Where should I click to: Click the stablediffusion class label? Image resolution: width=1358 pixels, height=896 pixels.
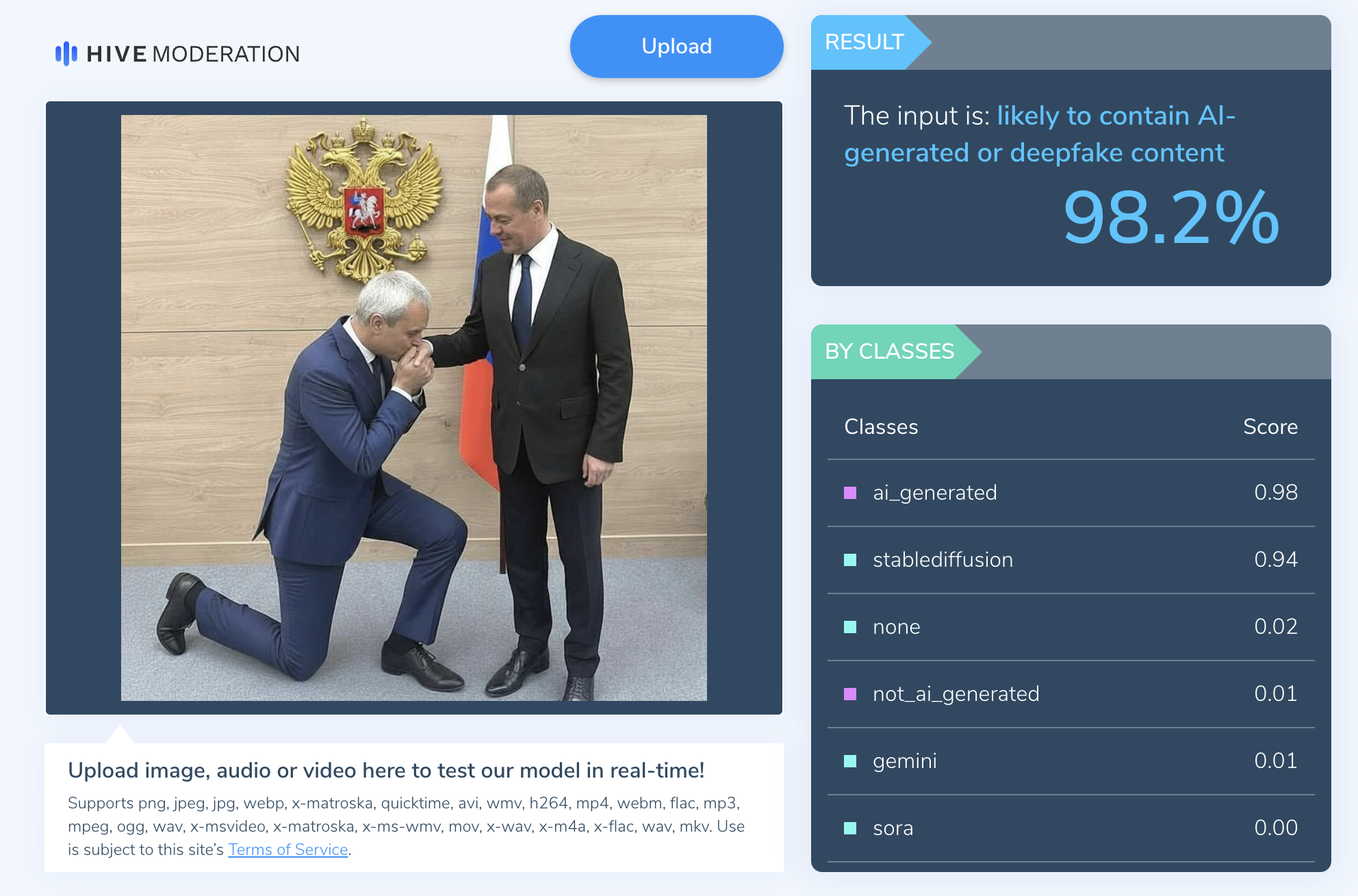click(x=943, y=560)
